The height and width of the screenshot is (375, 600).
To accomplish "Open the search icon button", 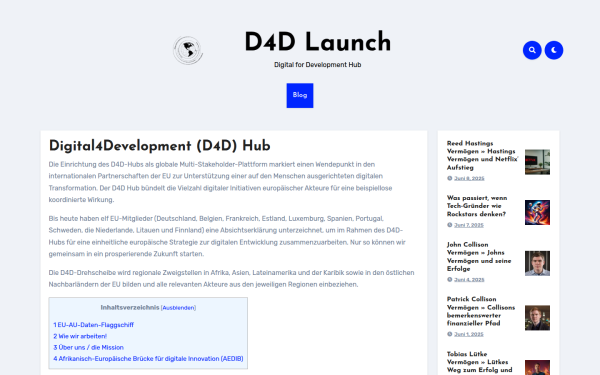I will tap(532, 50).
